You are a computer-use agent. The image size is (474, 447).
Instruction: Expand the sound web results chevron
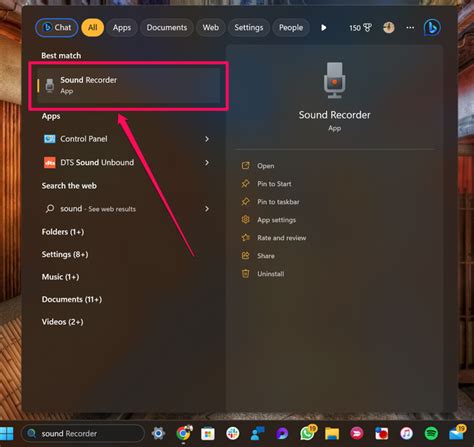[207, 209]
